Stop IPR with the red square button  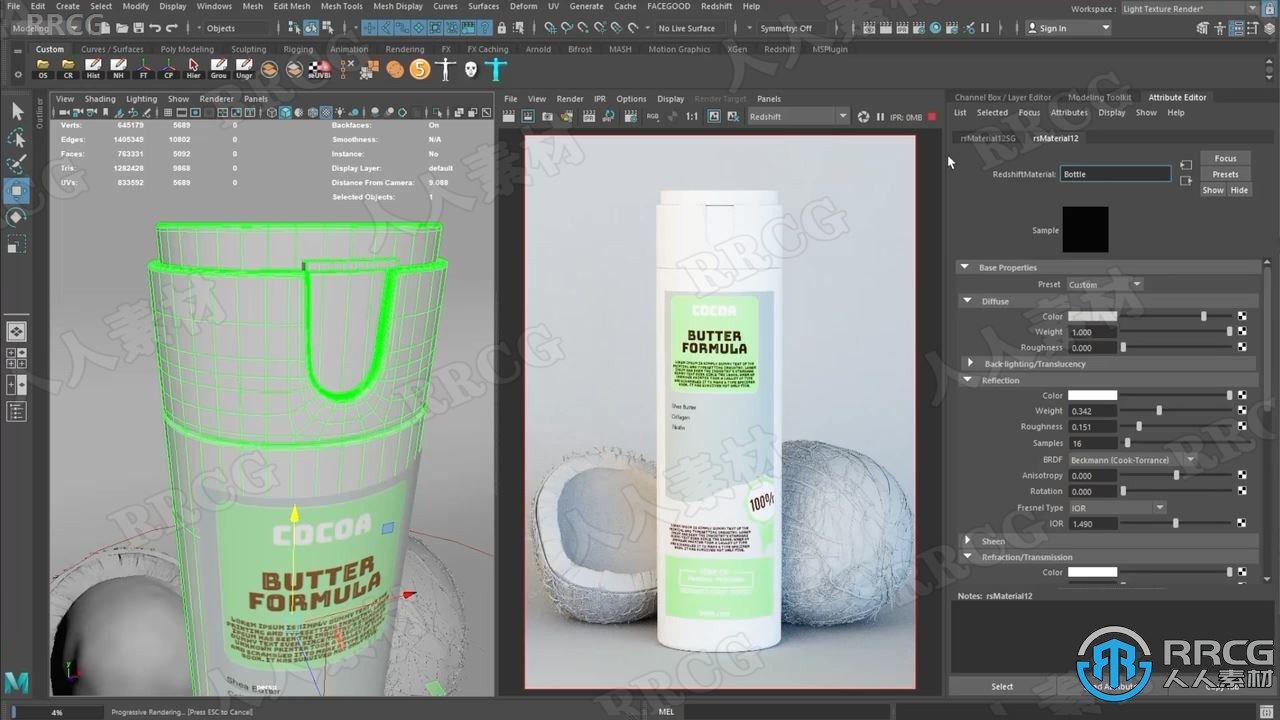coord(932,117)
